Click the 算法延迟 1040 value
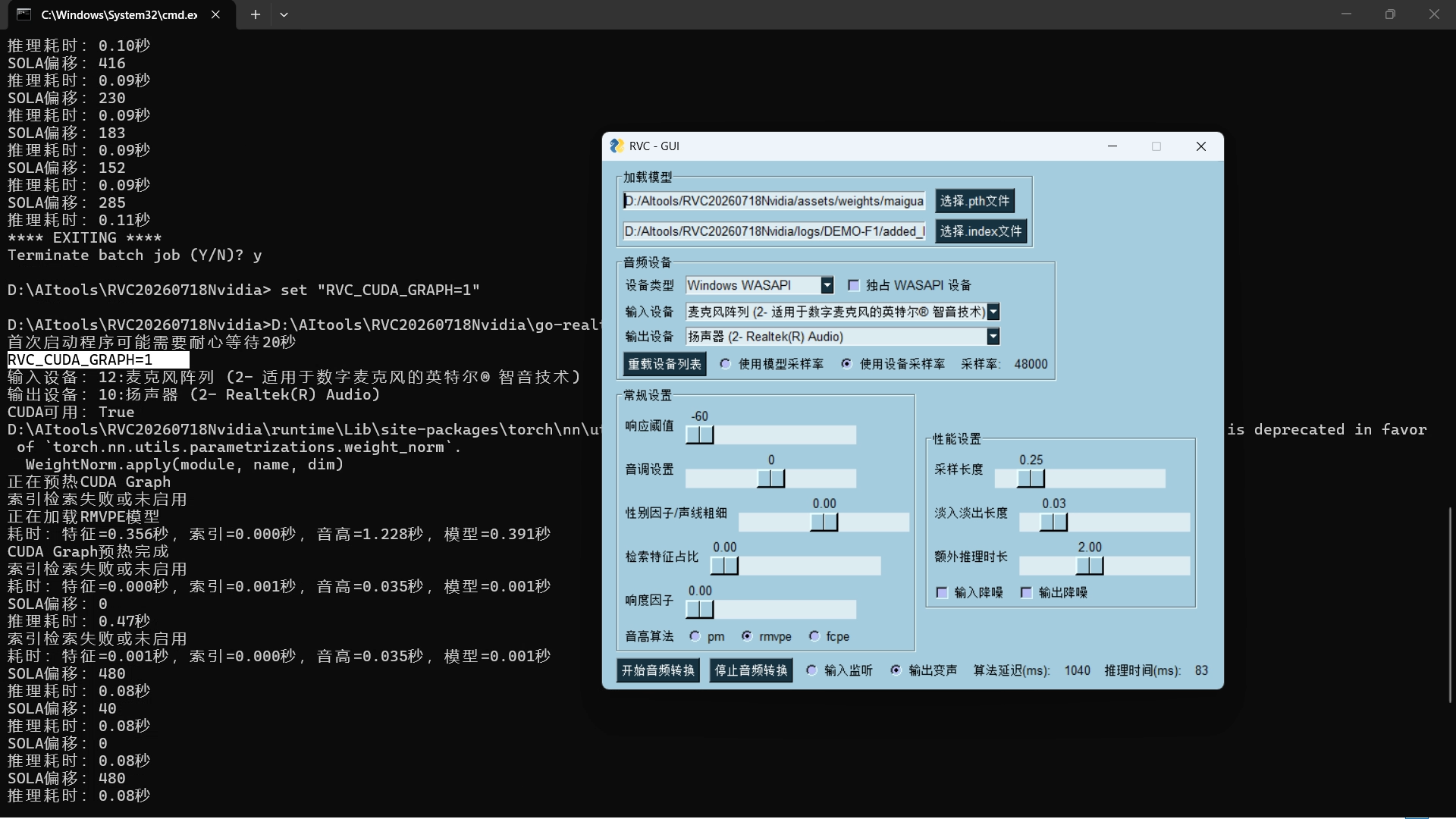The height and width of the screenshot is (819, 1456). 1077,670
